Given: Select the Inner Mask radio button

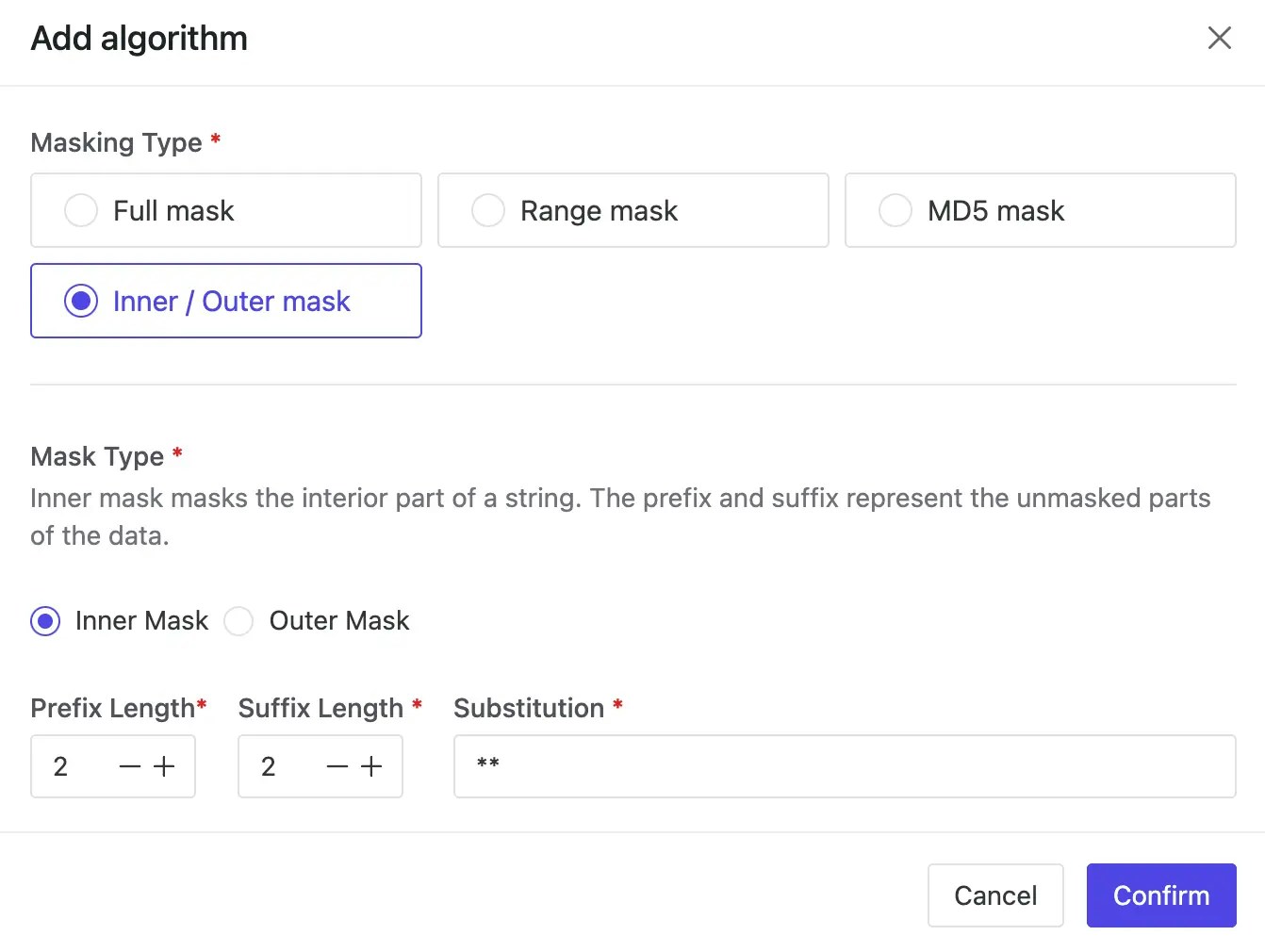Looking at the screenshot, I should coord(45,621).
